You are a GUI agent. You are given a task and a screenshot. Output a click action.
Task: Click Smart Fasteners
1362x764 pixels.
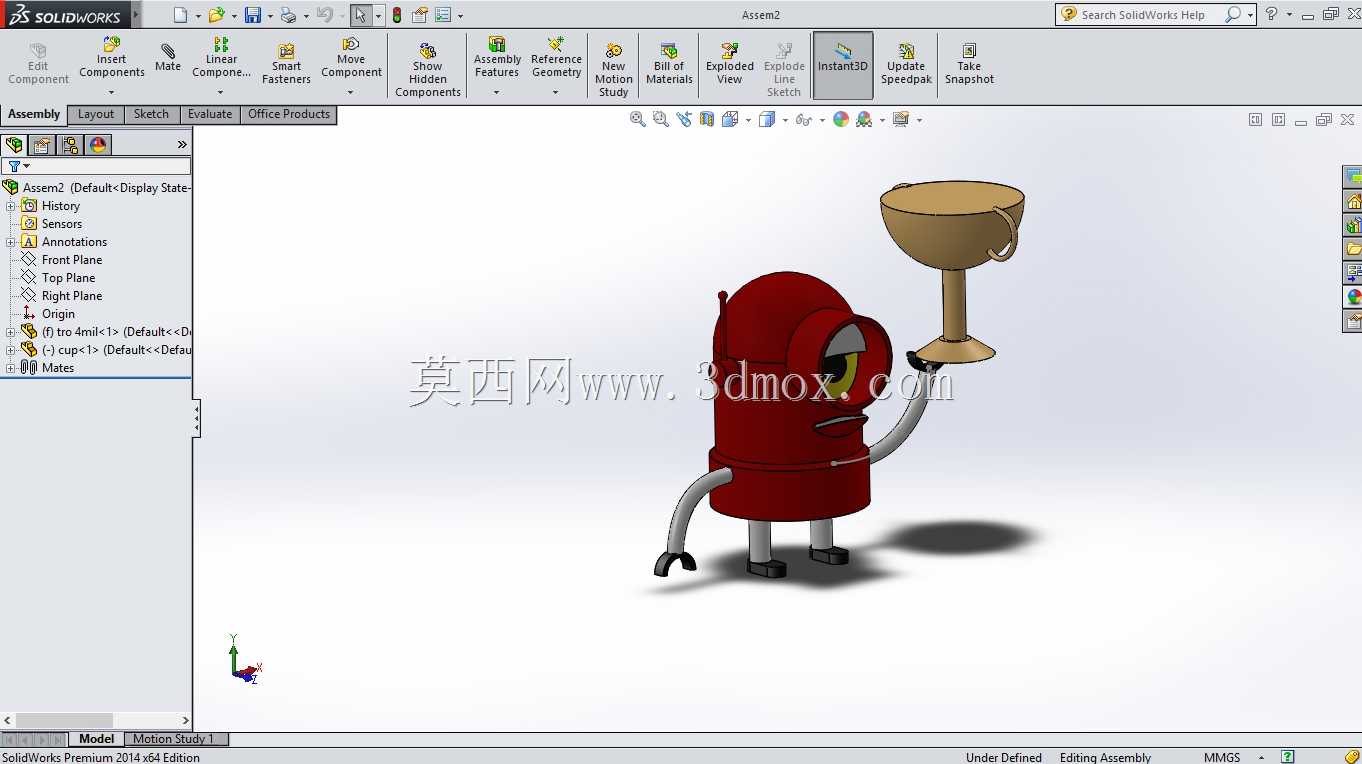[286, 64]
